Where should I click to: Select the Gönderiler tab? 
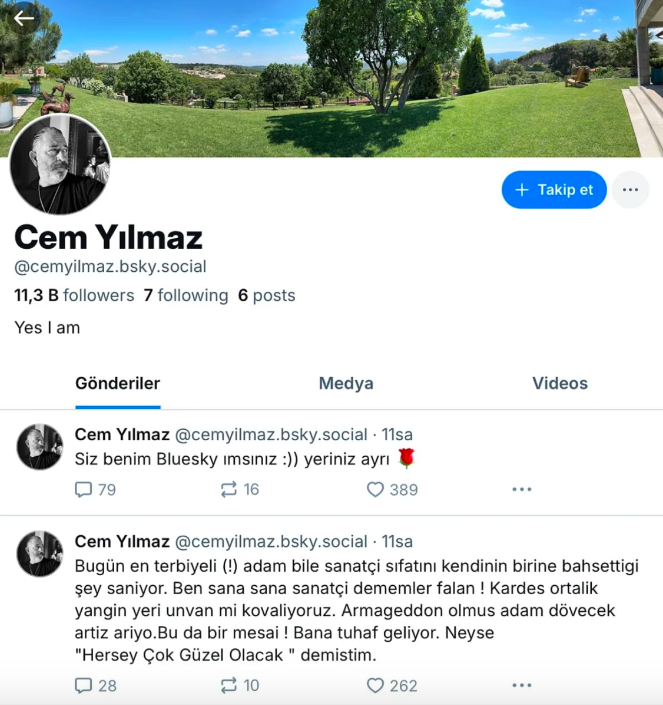[x=118, y=384]
